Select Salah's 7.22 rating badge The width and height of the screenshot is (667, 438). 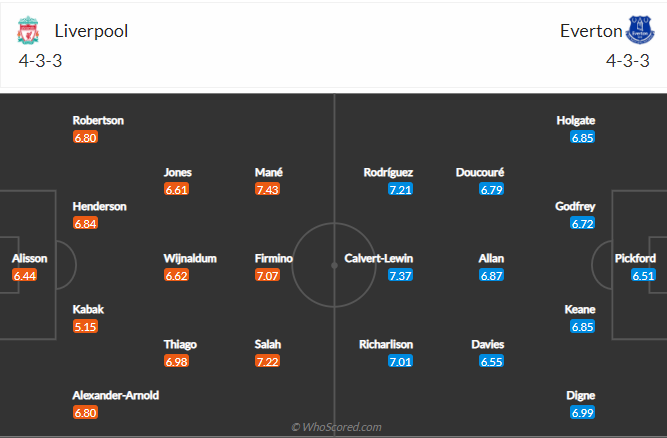point(267,360)
